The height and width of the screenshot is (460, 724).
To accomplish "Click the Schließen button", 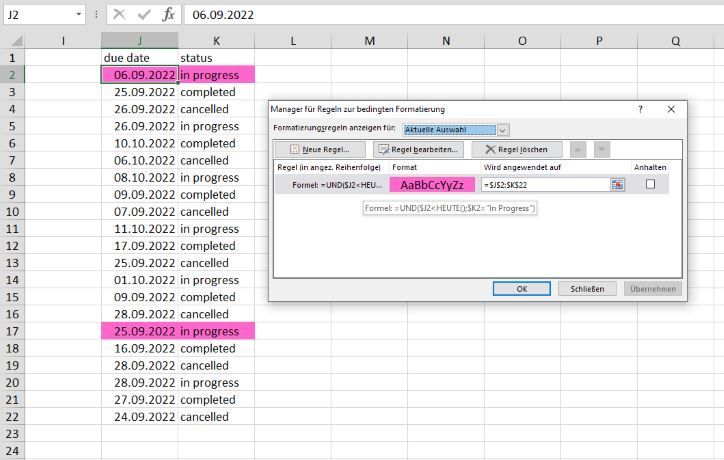I will point(587,289).
